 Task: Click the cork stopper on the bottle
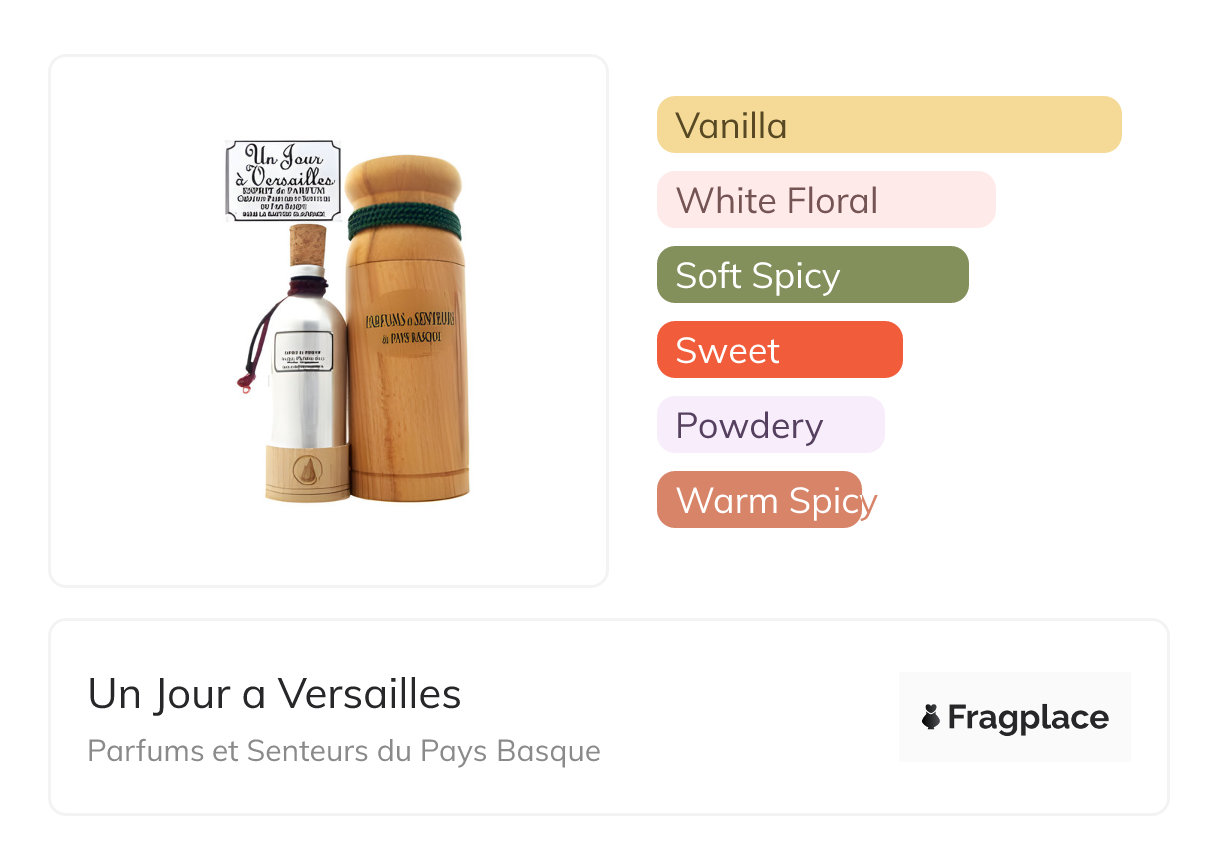pyautogui.click(x=307, y=243)
